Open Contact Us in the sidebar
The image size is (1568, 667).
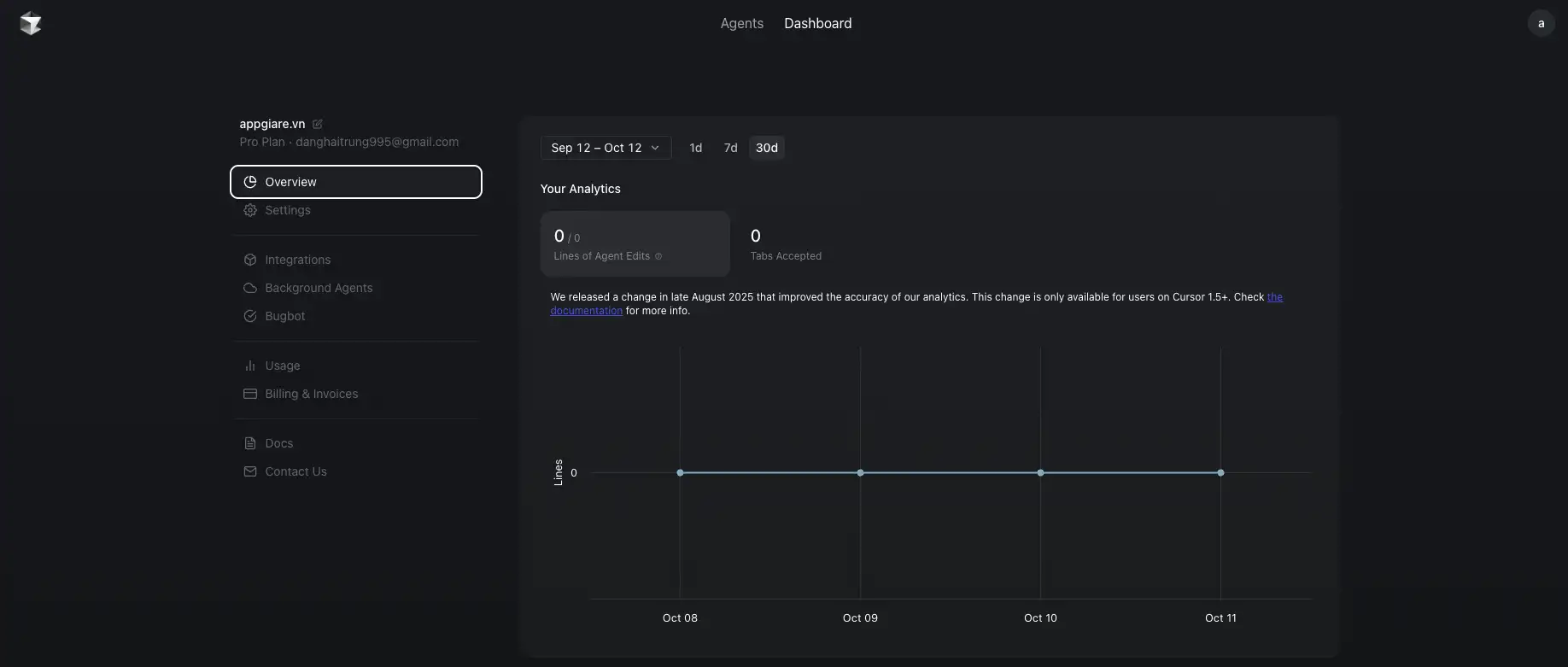[295, 471]
